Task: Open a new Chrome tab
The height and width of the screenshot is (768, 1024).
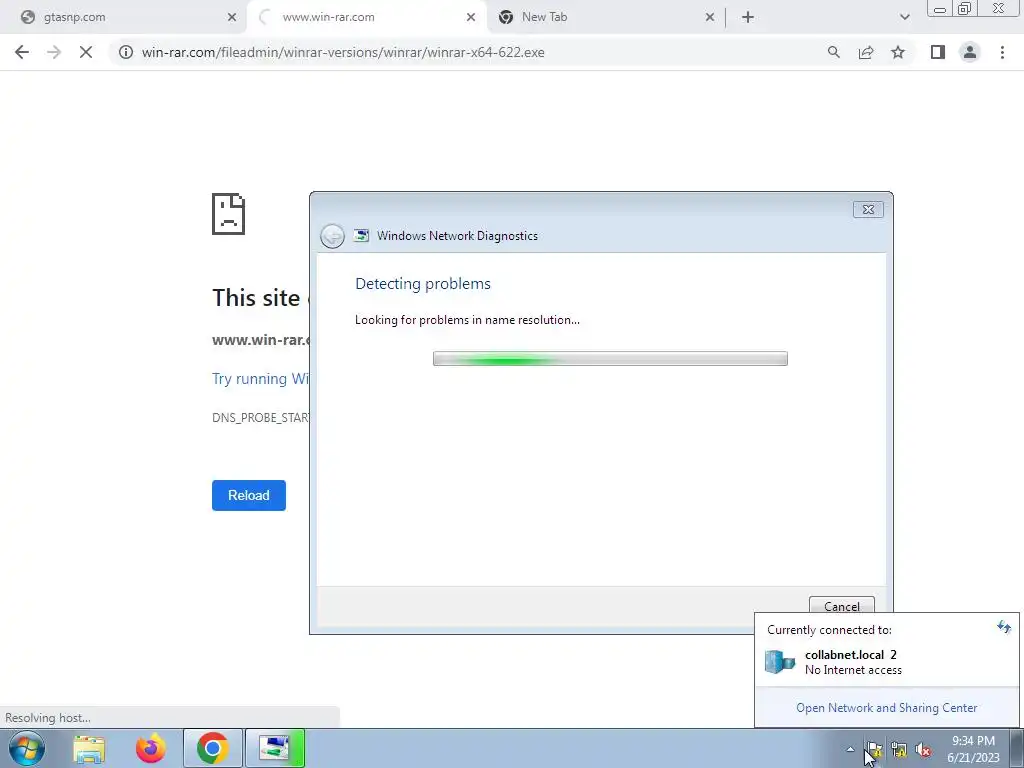Action: (x=748, y=18)
